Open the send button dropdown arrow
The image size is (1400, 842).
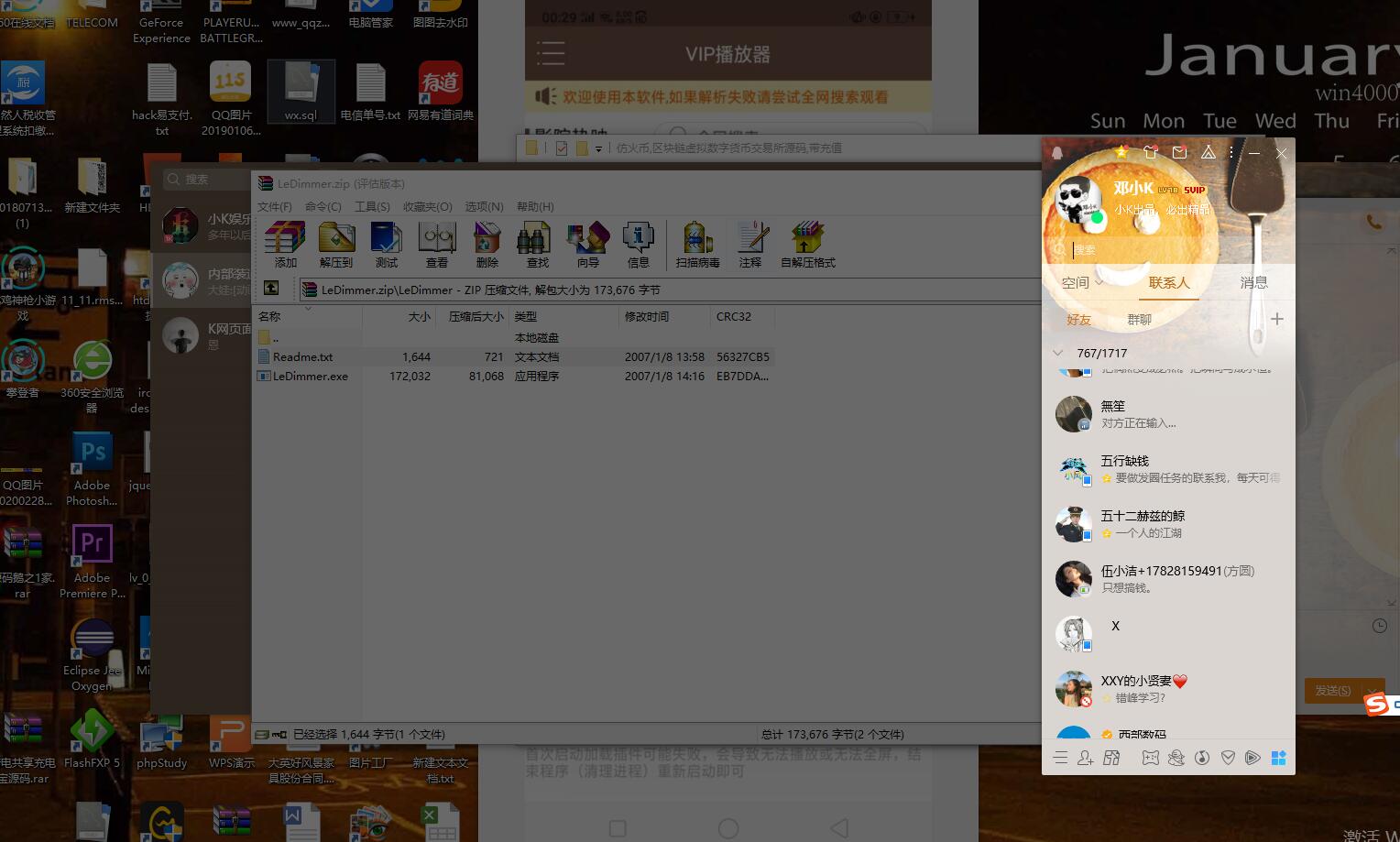pyautogui.click(x=1372, y=691)
